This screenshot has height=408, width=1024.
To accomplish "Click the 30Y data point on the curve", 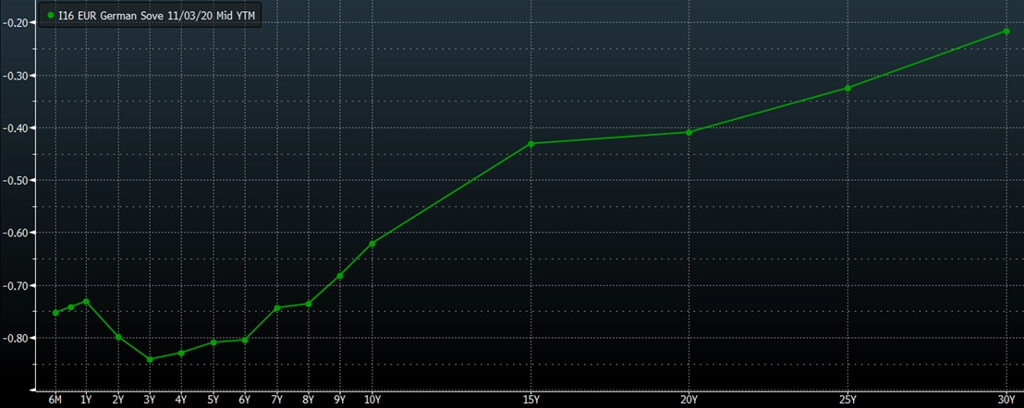I will (1006, 31).
